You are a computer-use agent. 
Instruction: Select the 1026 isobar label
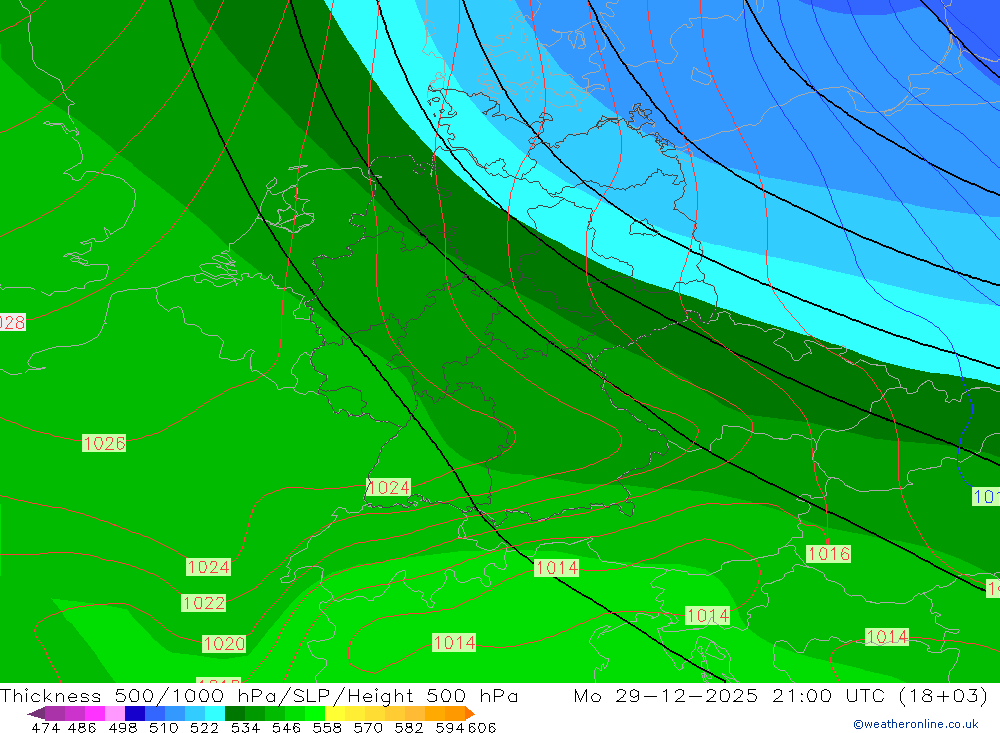point(104,443)
